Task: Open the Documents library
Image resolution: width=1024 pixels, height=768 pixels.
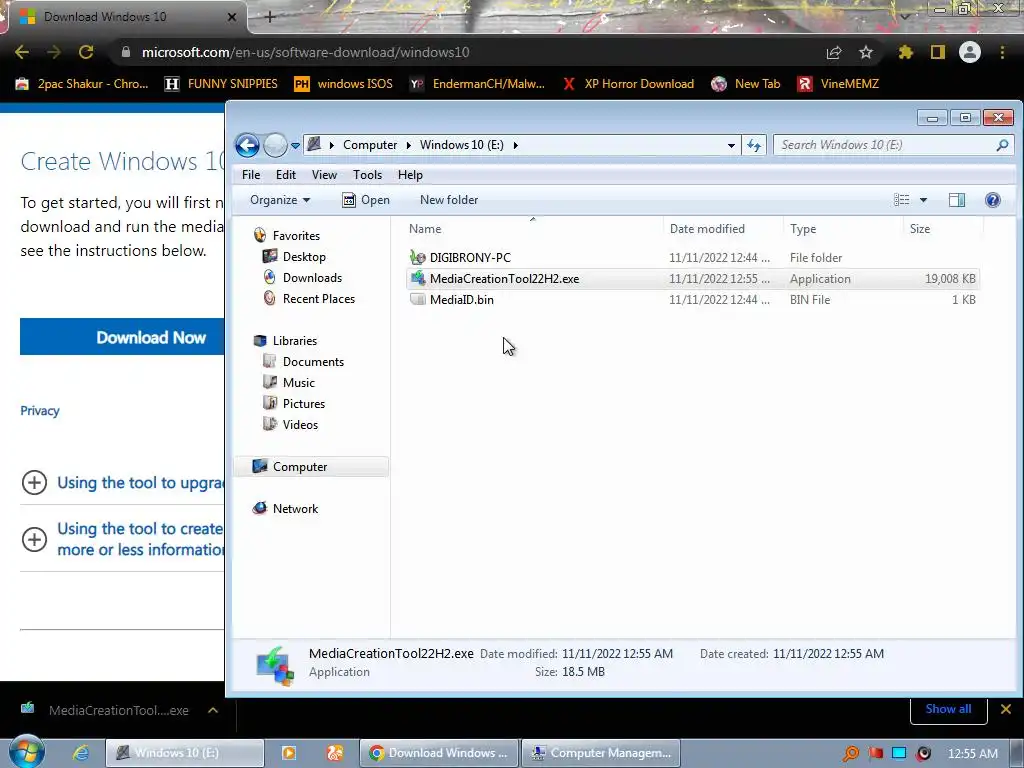Action: point(313,362)
